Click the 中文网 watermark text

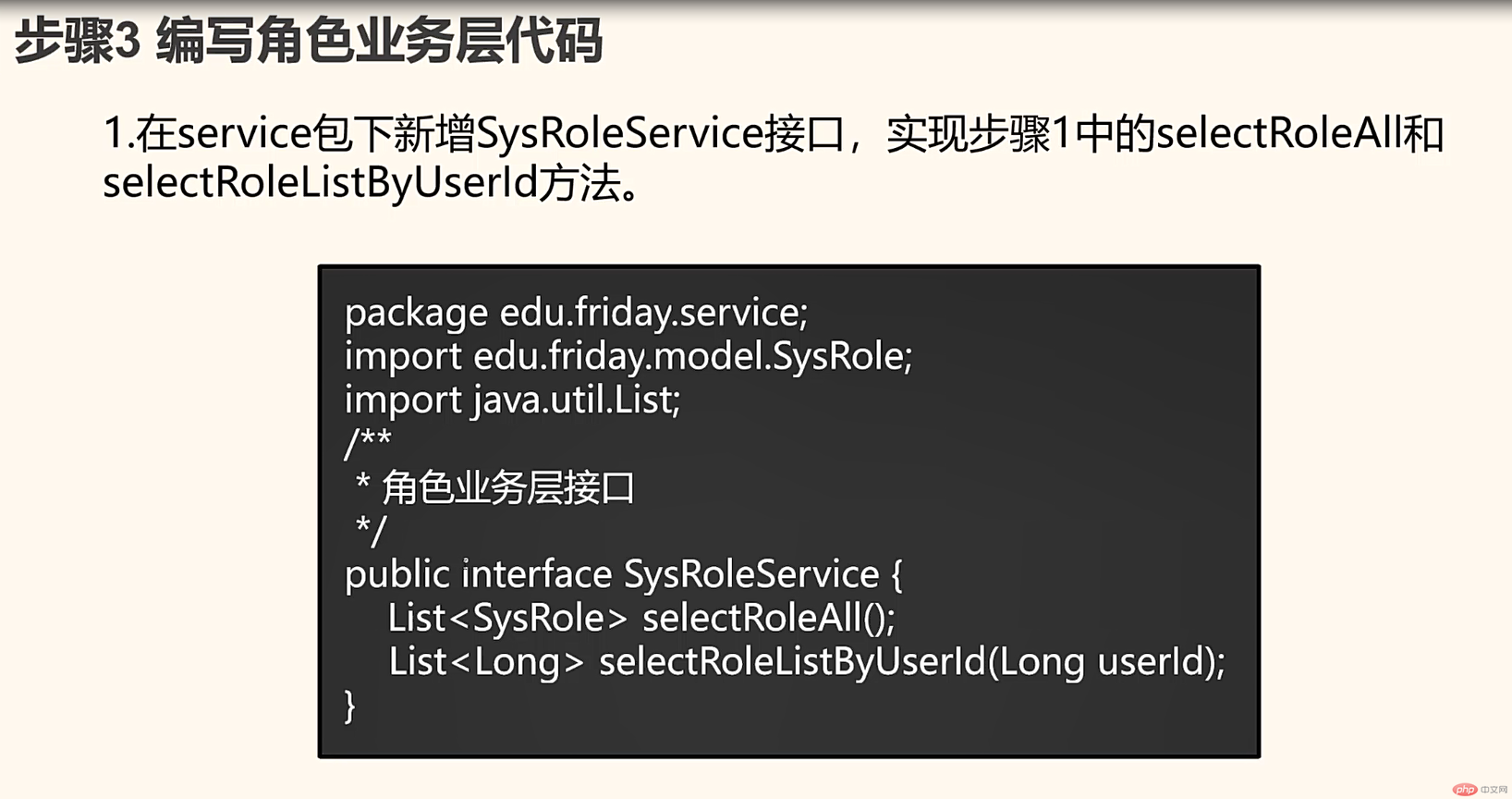tap(1494, 790)
